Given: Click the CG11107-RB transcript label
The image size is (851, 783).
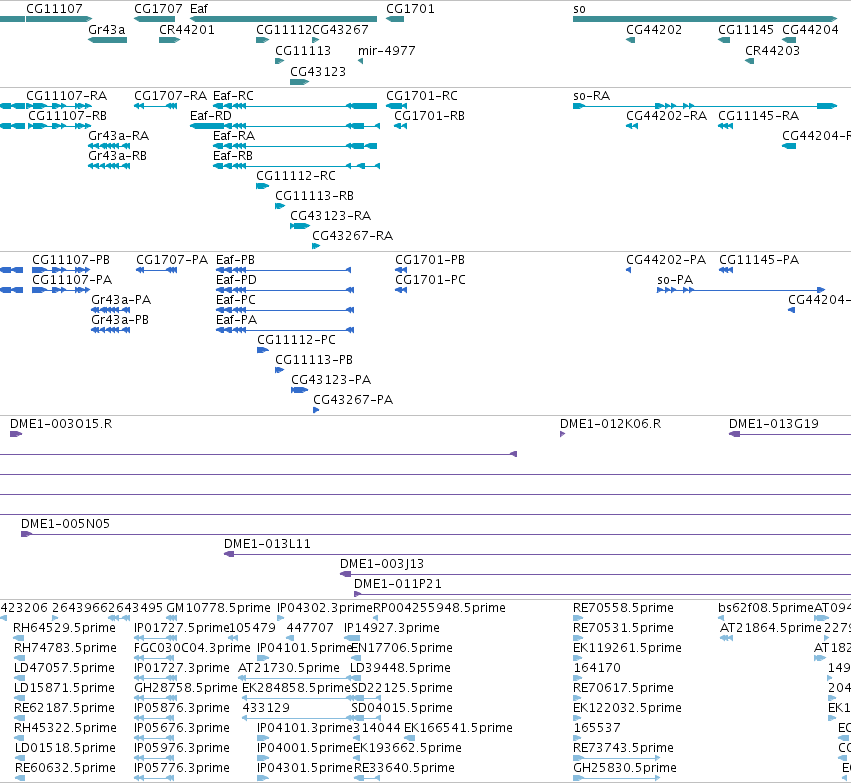Looking at the screenshot, I should (x=67, y=116).
